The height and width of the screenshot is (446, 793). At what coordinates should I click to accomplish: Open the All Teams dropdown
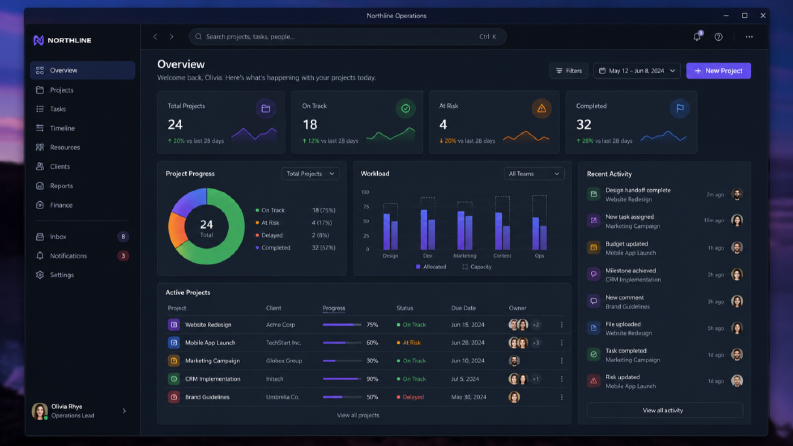[x=534, y=173]
